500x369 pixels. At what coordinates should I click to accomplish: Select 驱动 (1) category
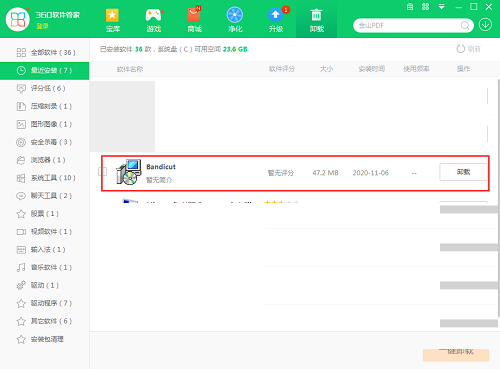coord(45,285)
